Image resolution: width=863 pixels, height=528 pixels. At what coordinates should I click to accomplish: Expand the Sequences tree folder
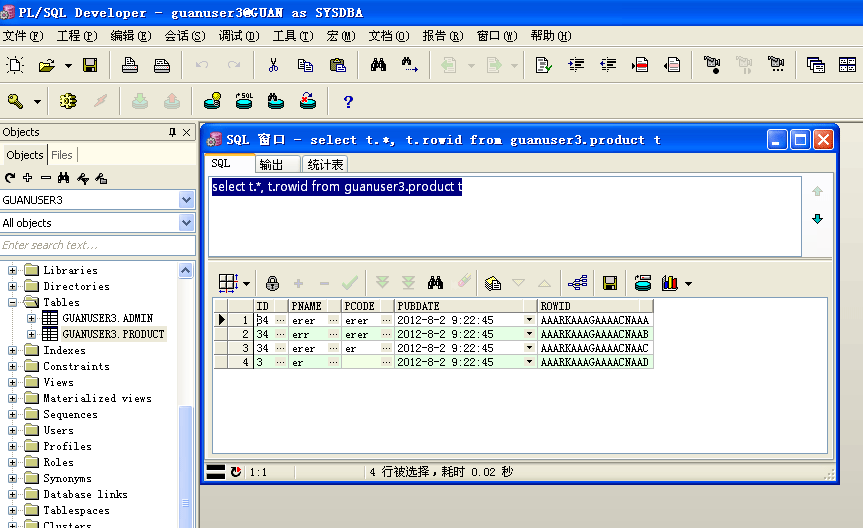point(12,414)
